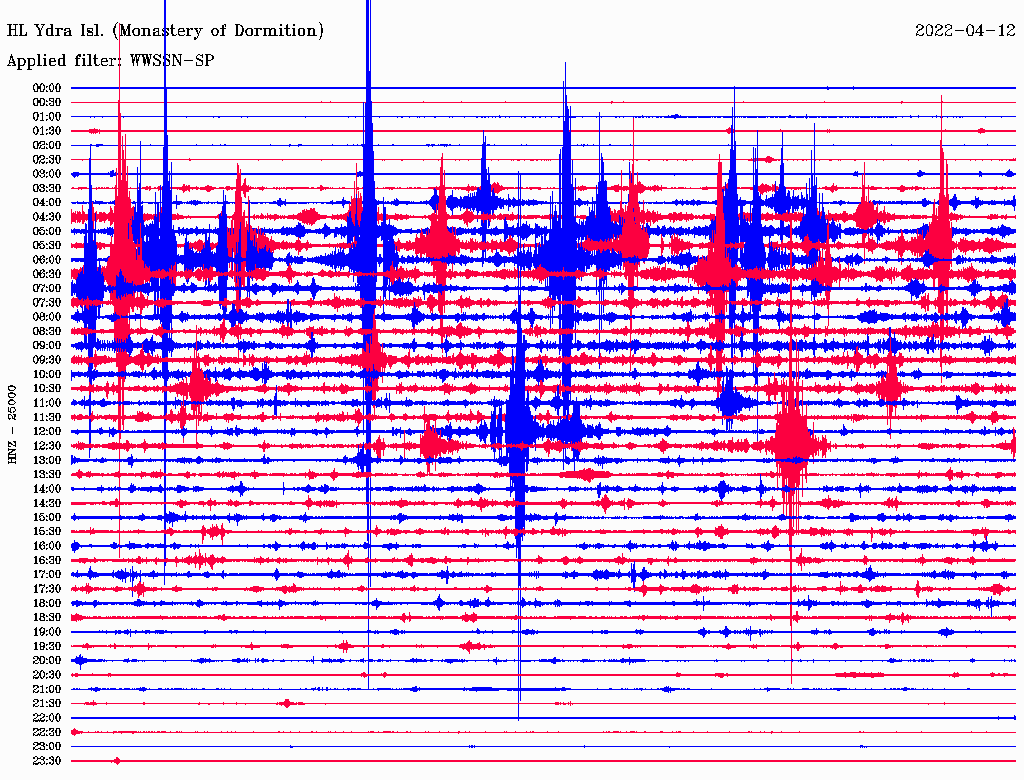
Task: Click the date label 2022-04-12
Action: click(965, 30)
